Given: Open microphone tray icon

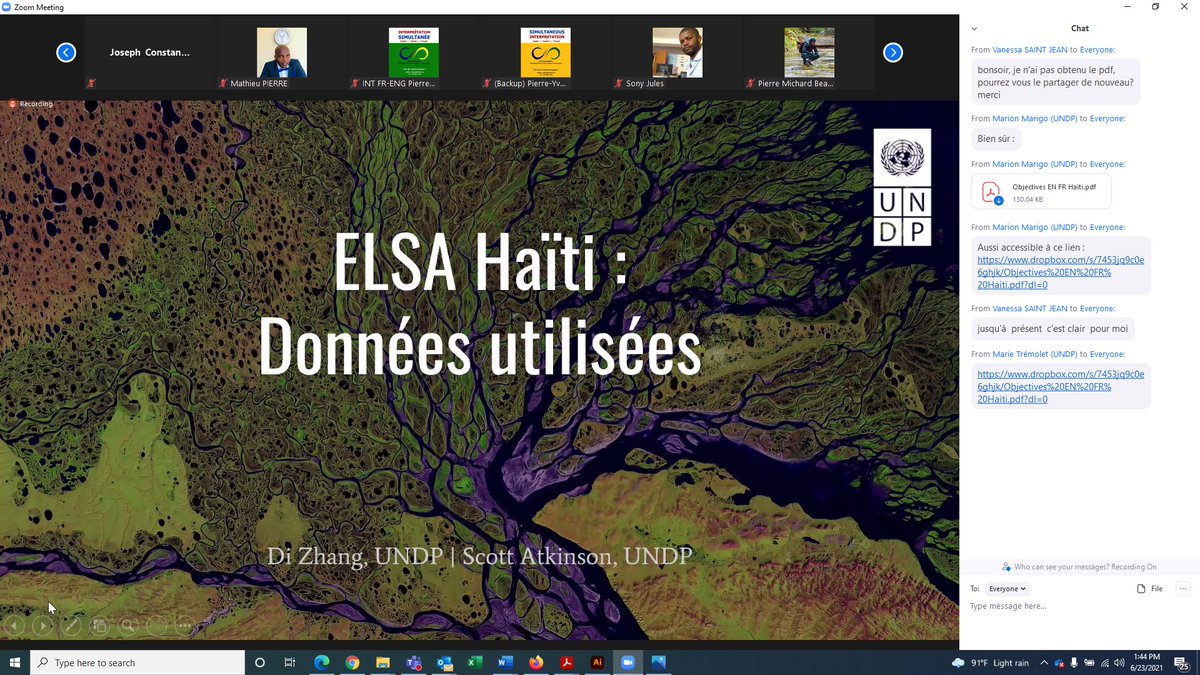Looking at the screenshot, I should tap(1074, 662).
